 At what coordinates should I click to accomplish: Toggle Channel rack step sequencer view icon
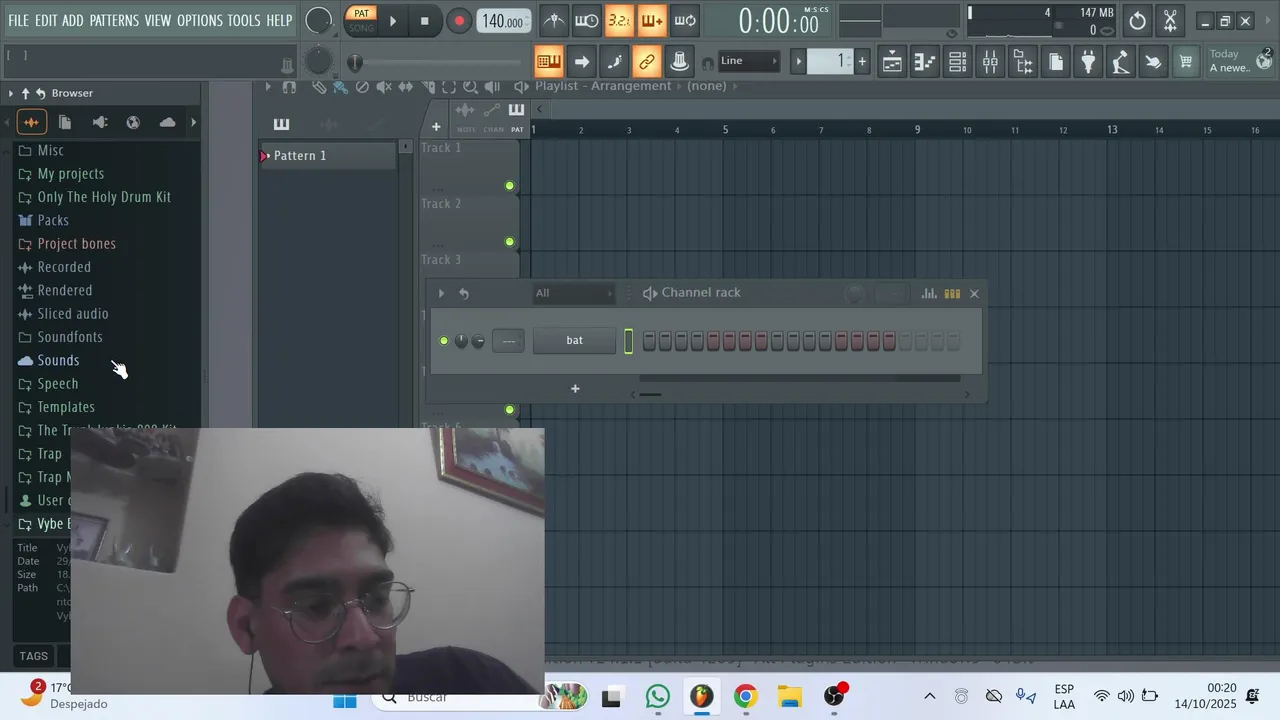coord(952,293)
